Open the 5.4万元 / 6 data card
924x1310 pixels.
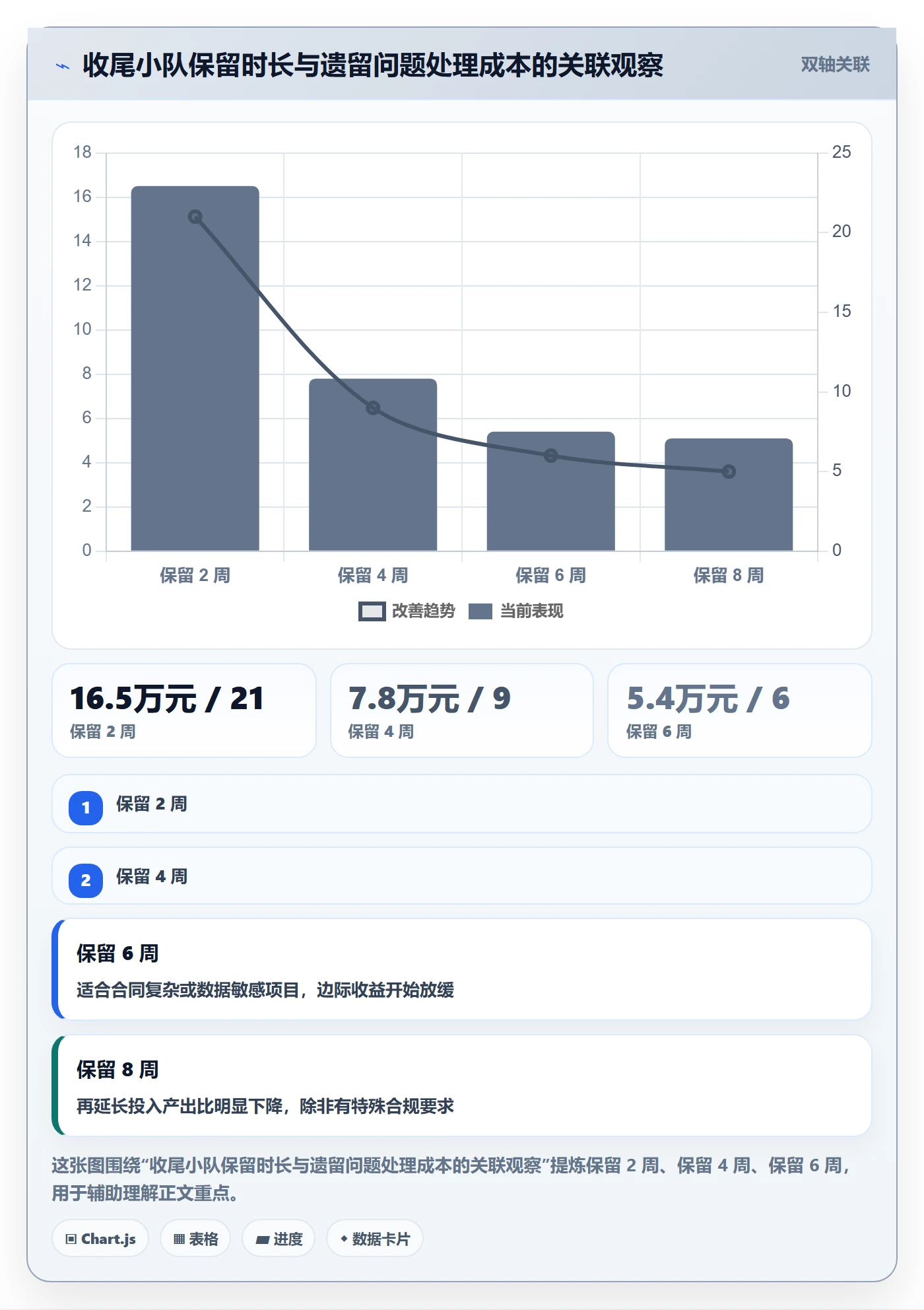740,710
